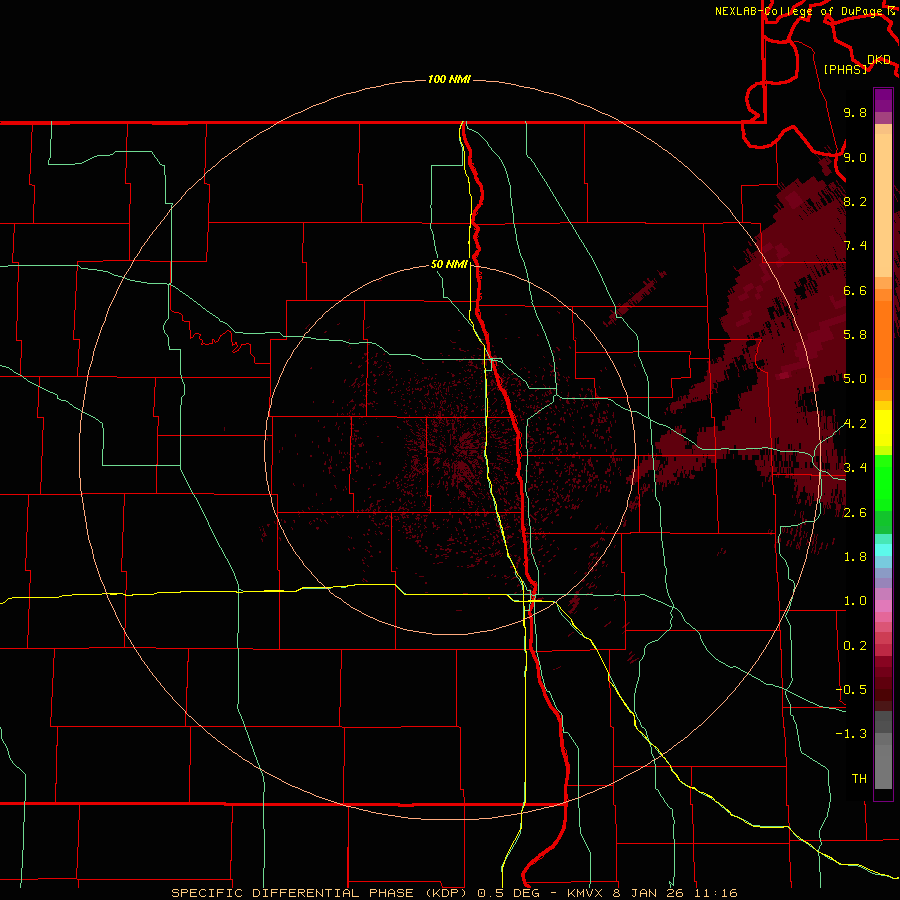Click the TH threshold label on scale
Viewport: 900px width, 900px height.
coord(859,779)
